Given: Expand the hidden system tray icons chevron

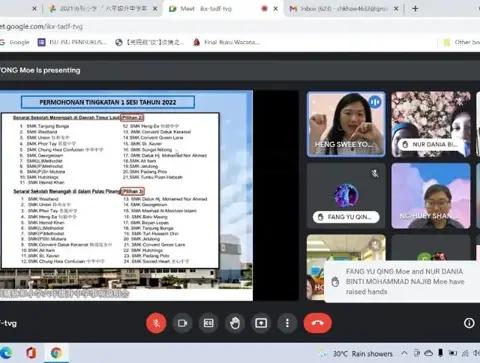Looking at the screenshot, I should tap(404, 353).
